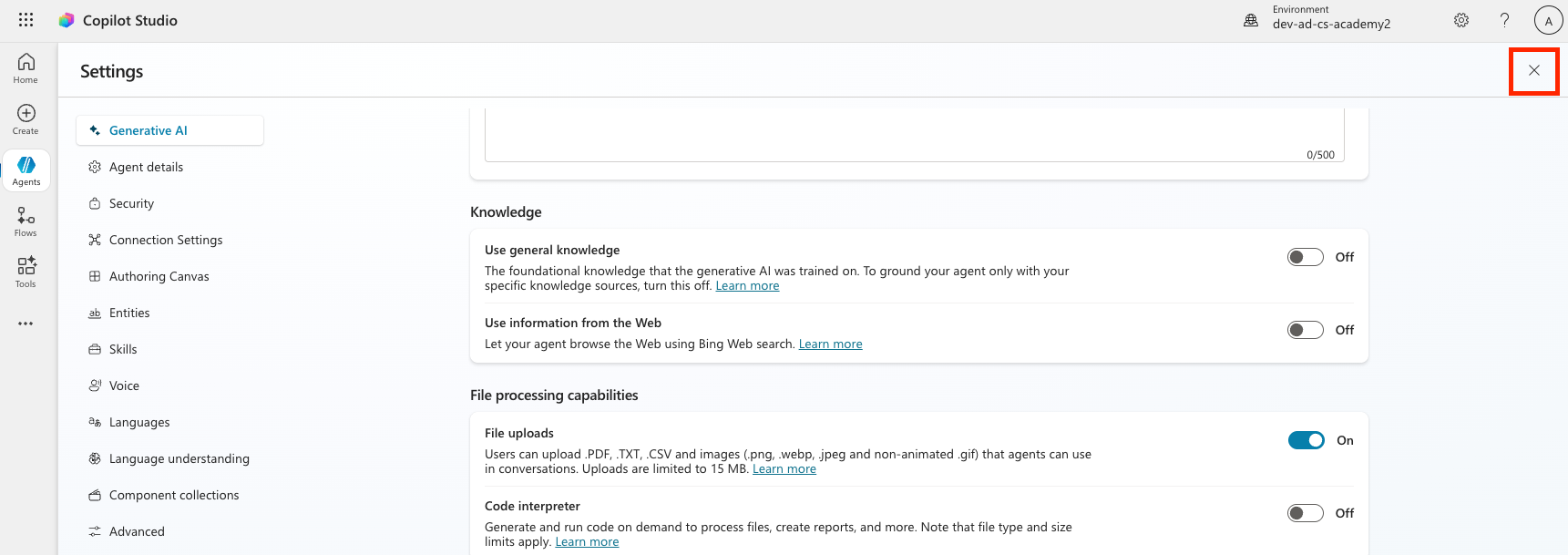Go to Home in left rail
The width and height of the screenshot is (1568, 555).
(26, 68)
